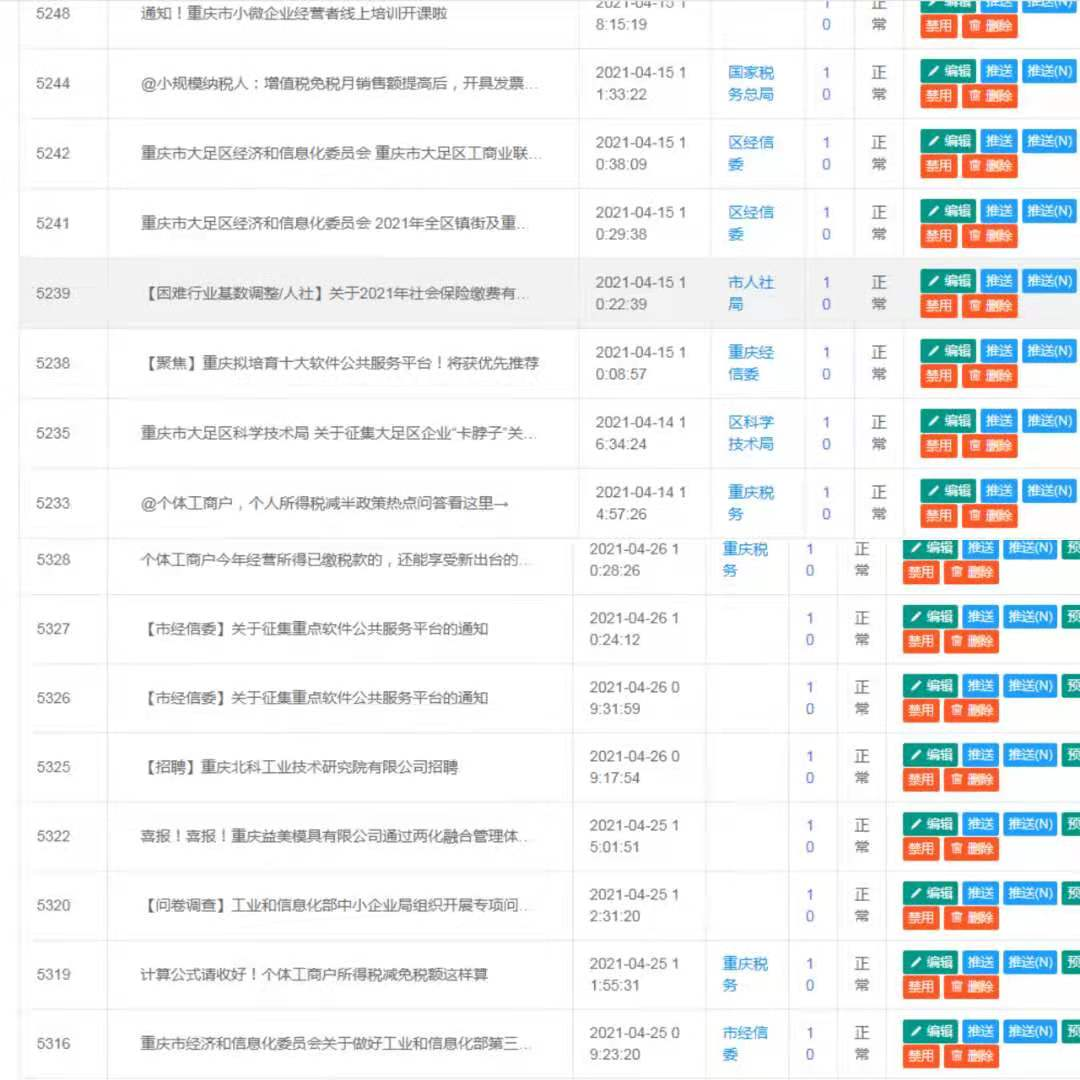Open 重庆经信委 source link
This screenshot has height=1080, width=1080.
(751, 363)
